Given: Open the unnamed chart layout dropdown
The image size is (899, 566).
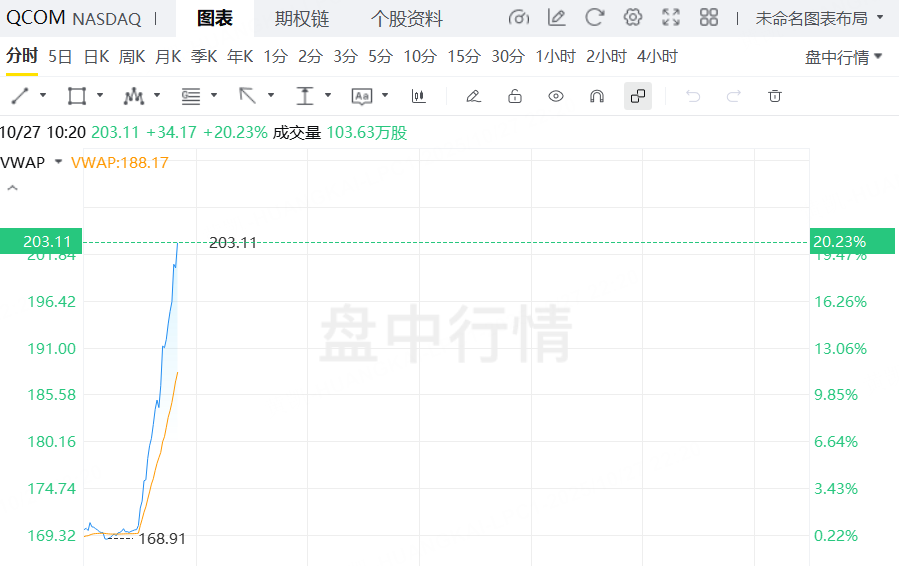Looking at the screenshot, I should pos(819,18).
